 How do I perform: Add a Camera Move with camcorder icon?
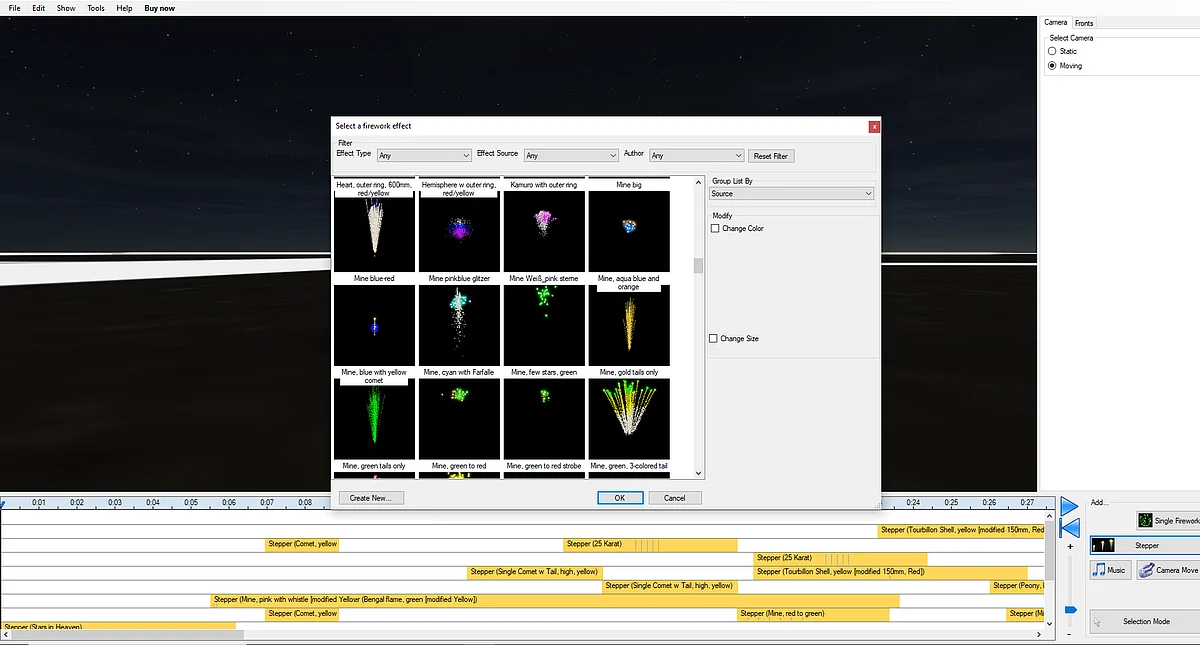[x=1168, y=569]
